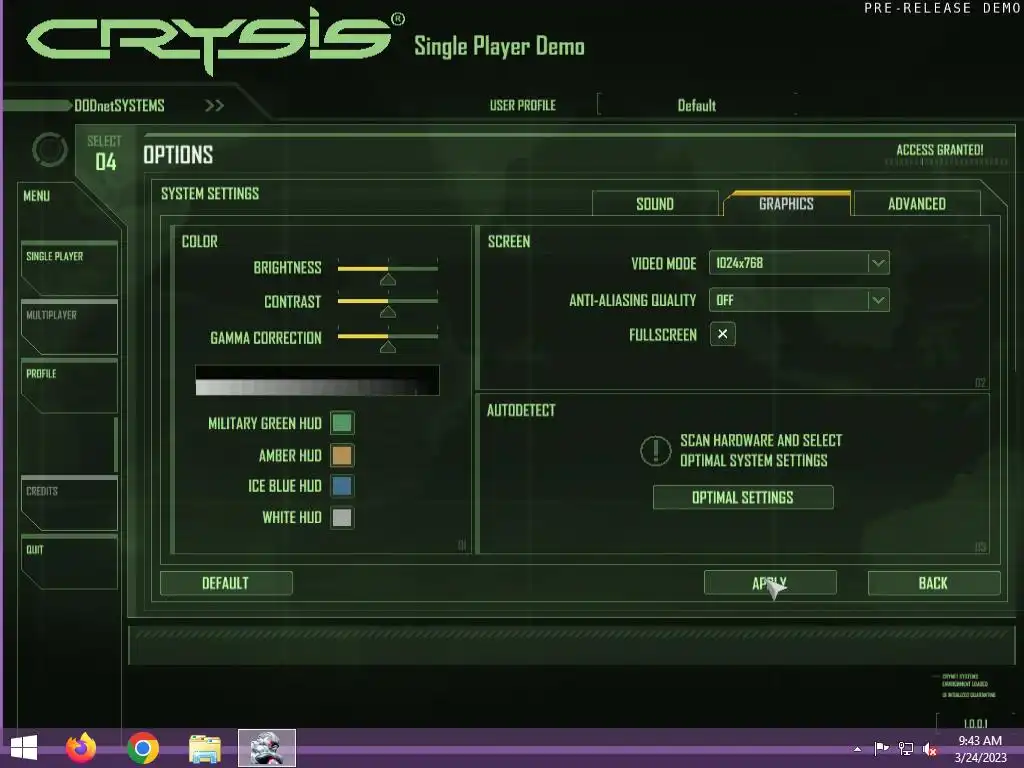1024x768 pixels.
Task: Open the Credits menu item
Action: coord(69,503)
